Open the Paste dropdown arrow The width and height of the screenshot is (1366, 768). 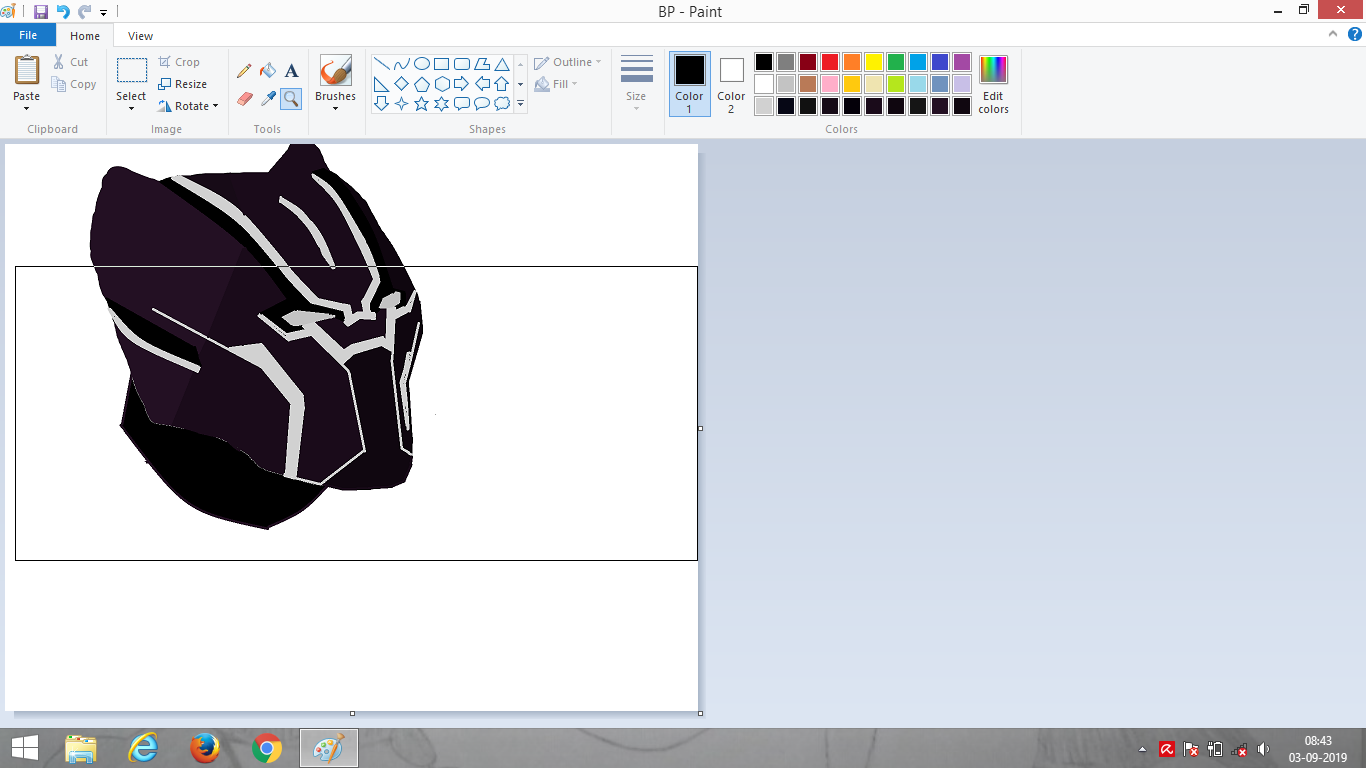(27, 108)
